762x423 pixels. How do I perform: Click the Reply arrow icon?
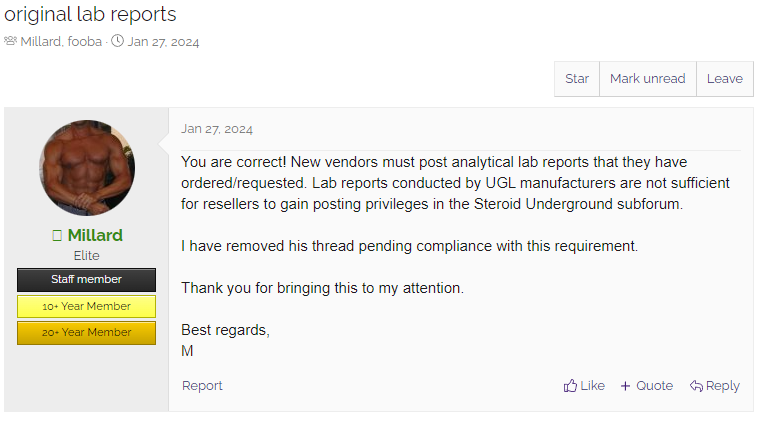tap(696, 386)
